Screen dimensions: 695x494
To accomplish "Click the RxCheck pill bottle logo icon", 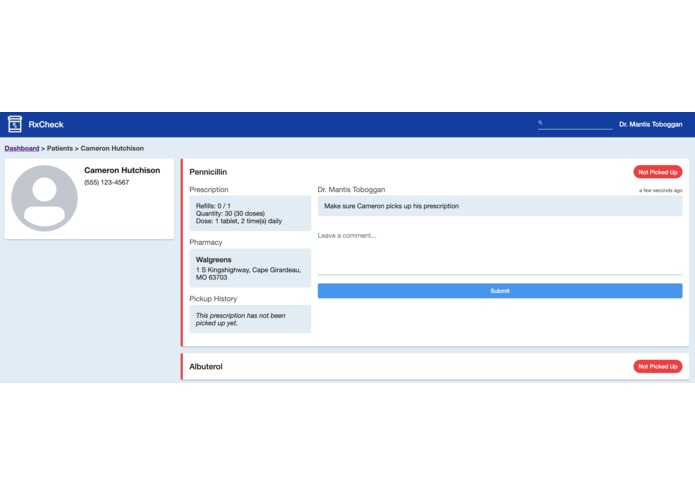I will [15, 124].
